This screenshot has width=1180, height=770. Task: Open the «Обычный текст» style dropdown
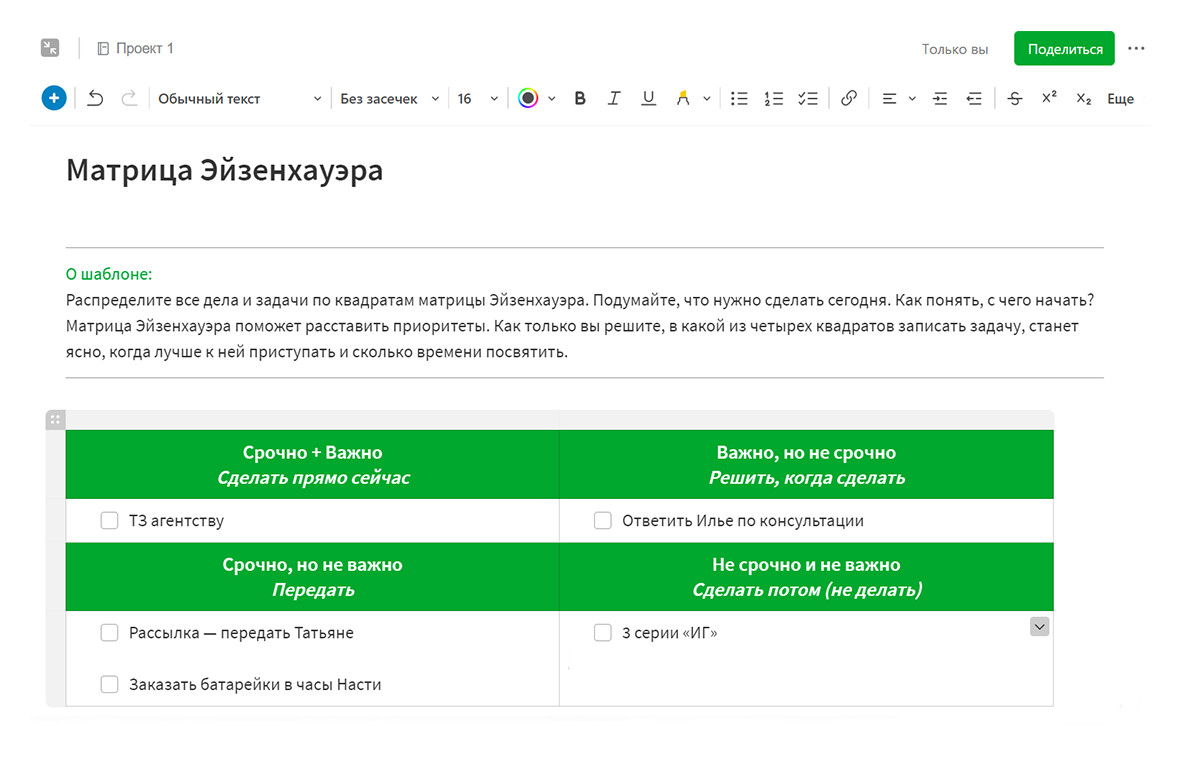click(239, 99)
